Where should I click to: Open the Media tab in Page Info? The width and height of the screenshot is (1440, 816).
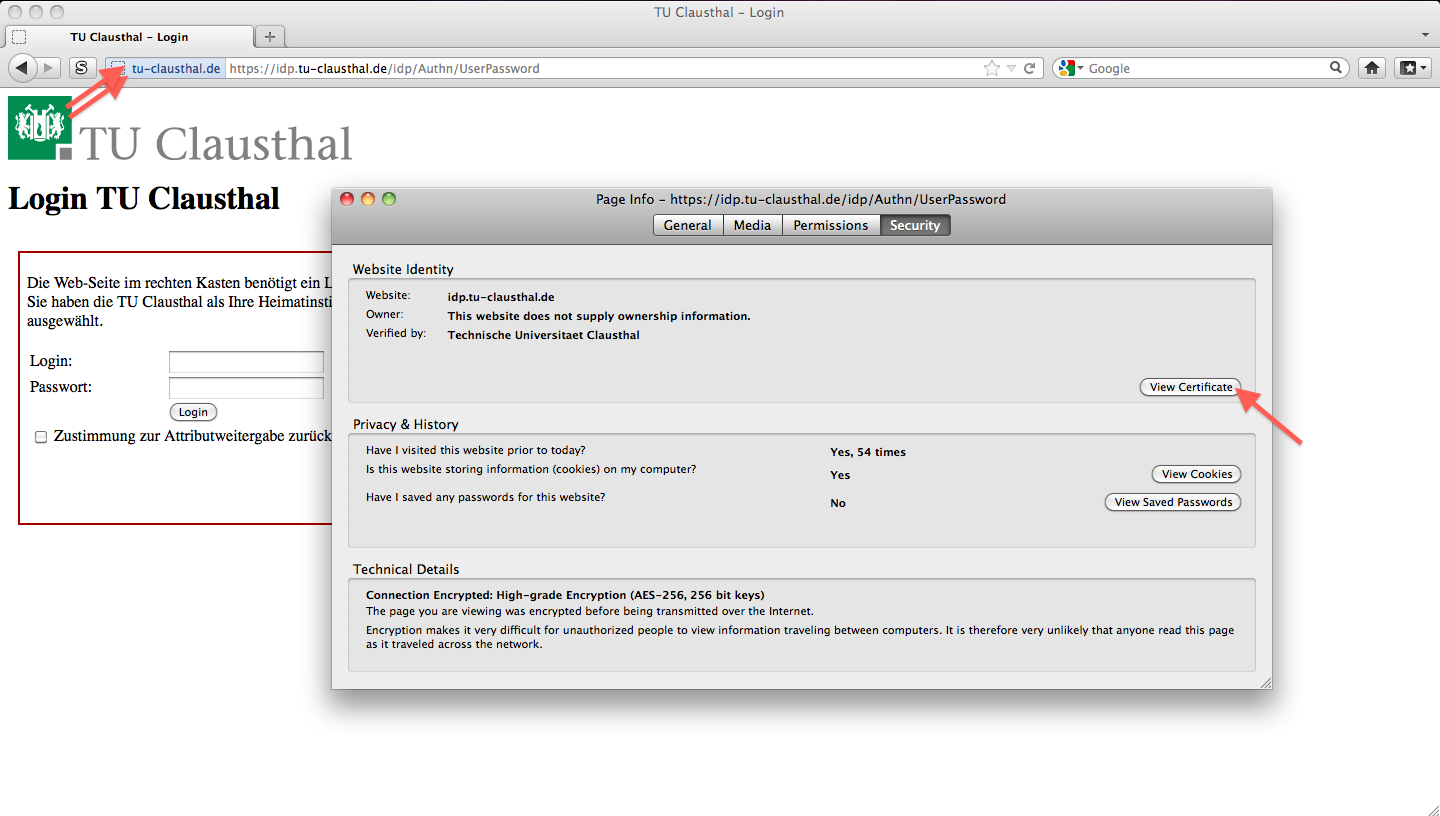pyautogui.click(x=752, y=225)
